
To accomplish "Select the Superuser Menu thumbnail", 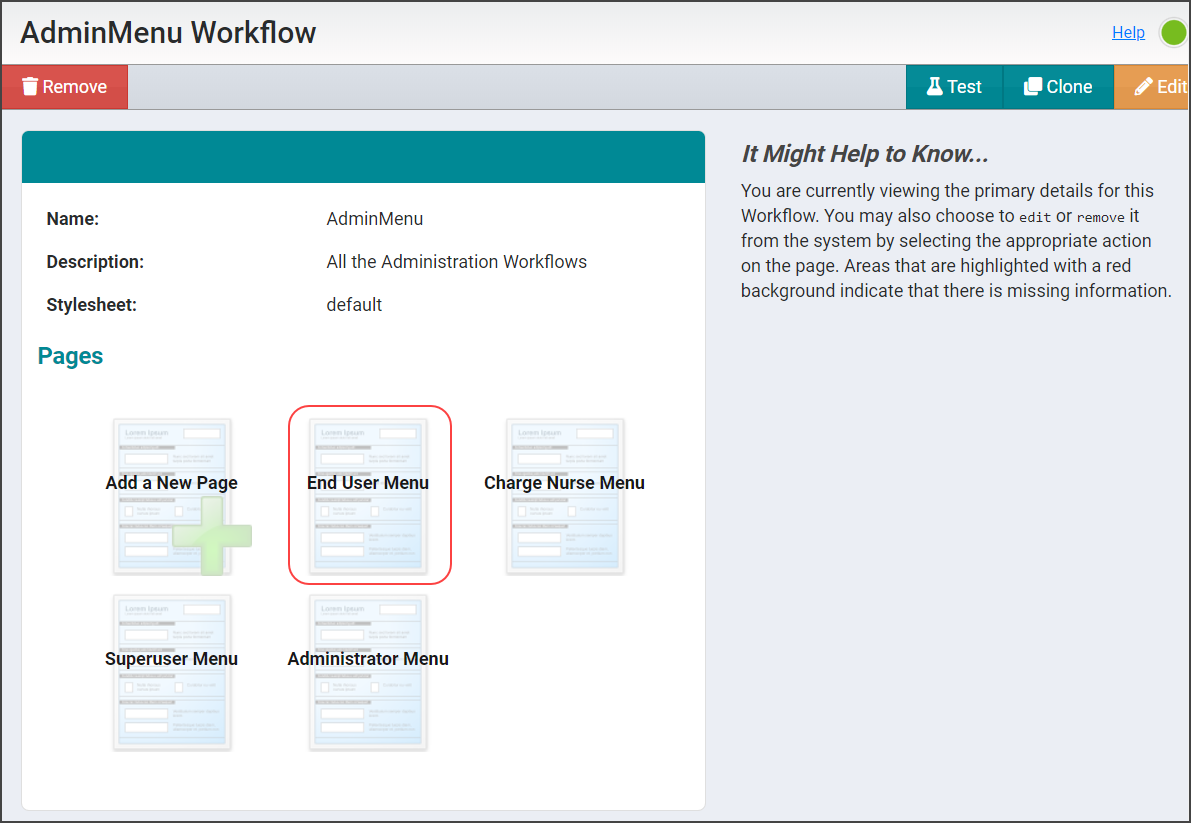I will click(x=171, y=672).
